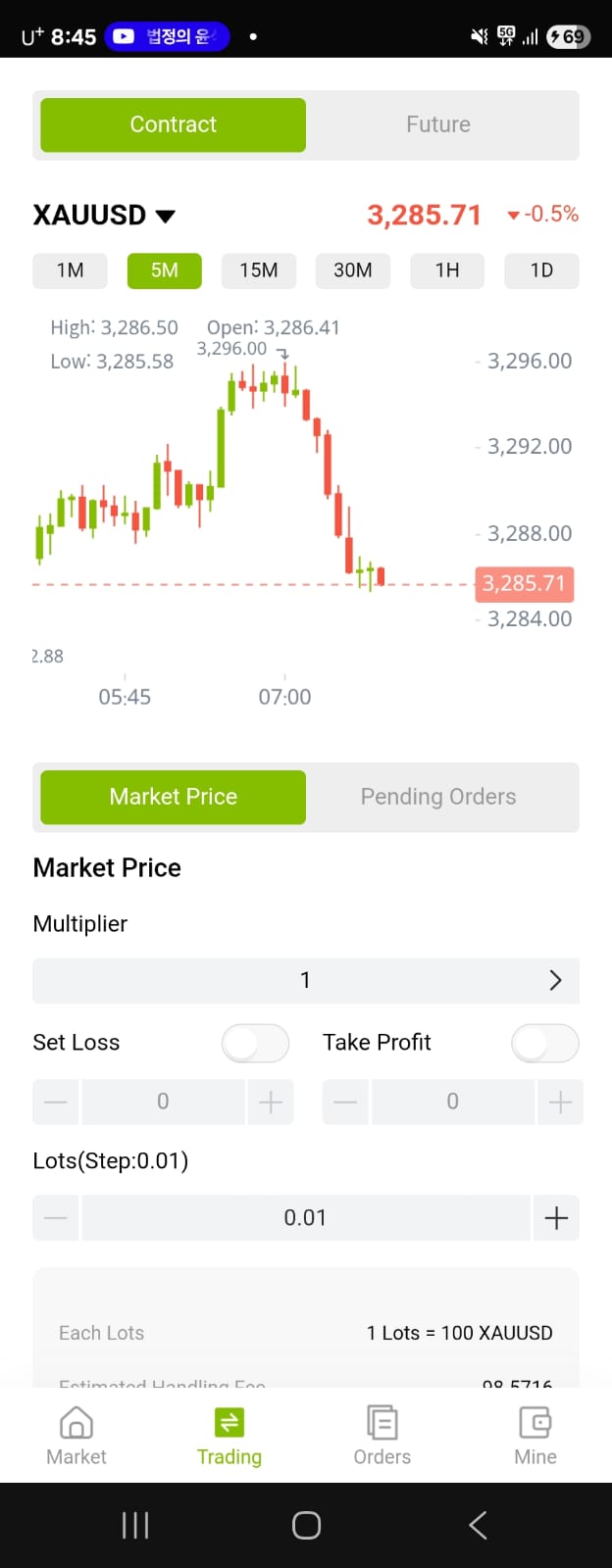Select the 1H chart interval button
This screenshot has height=1568, width=612.
(447, 270)
